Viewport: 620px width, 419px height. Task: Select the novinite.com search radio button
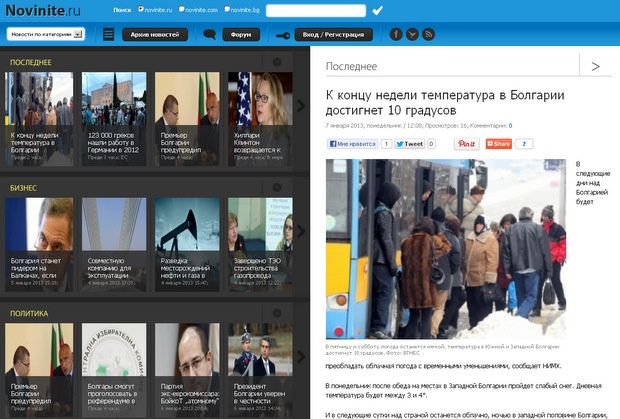[181, 9]
